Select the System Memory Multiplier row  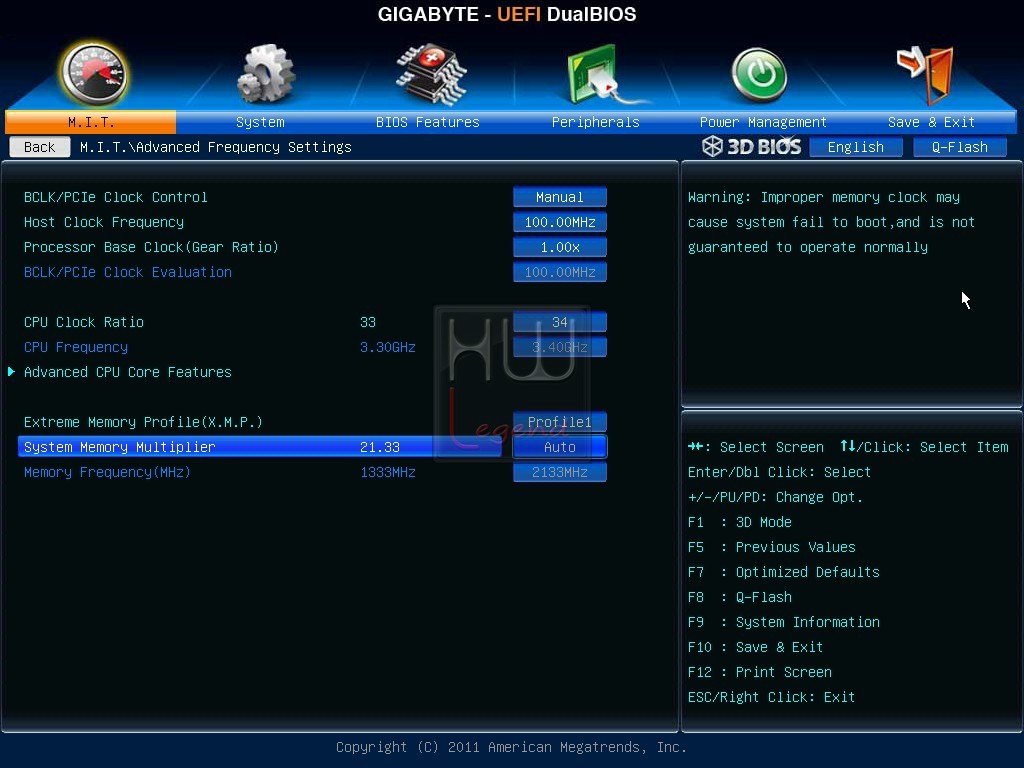click(x=260, y=447)
